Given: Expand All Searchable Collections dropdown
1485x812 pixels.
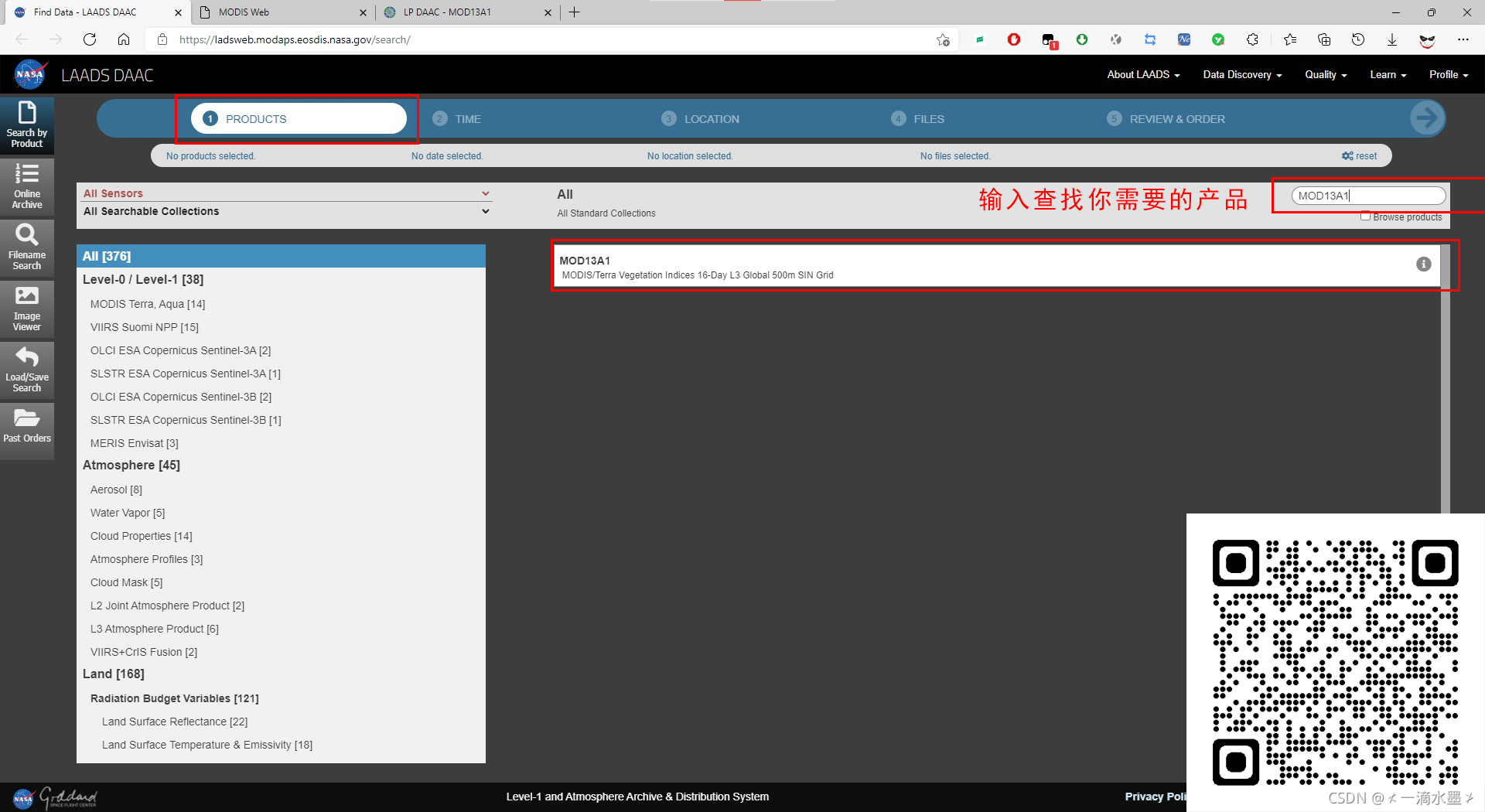Looking at the screenshot, I should [x=286, y=211].
